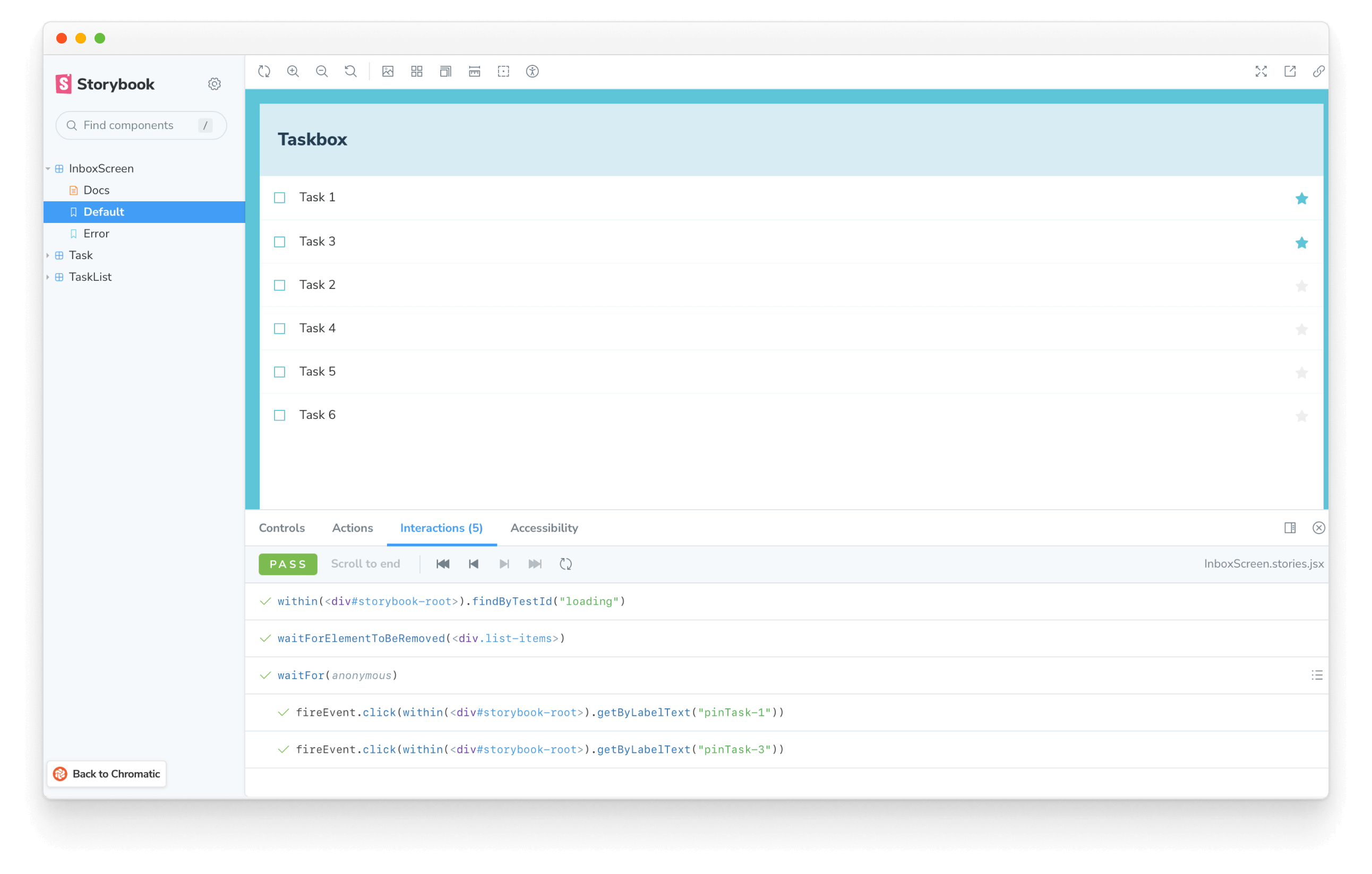
Task: Select the Accessibility tab
Action: [544, 528]
